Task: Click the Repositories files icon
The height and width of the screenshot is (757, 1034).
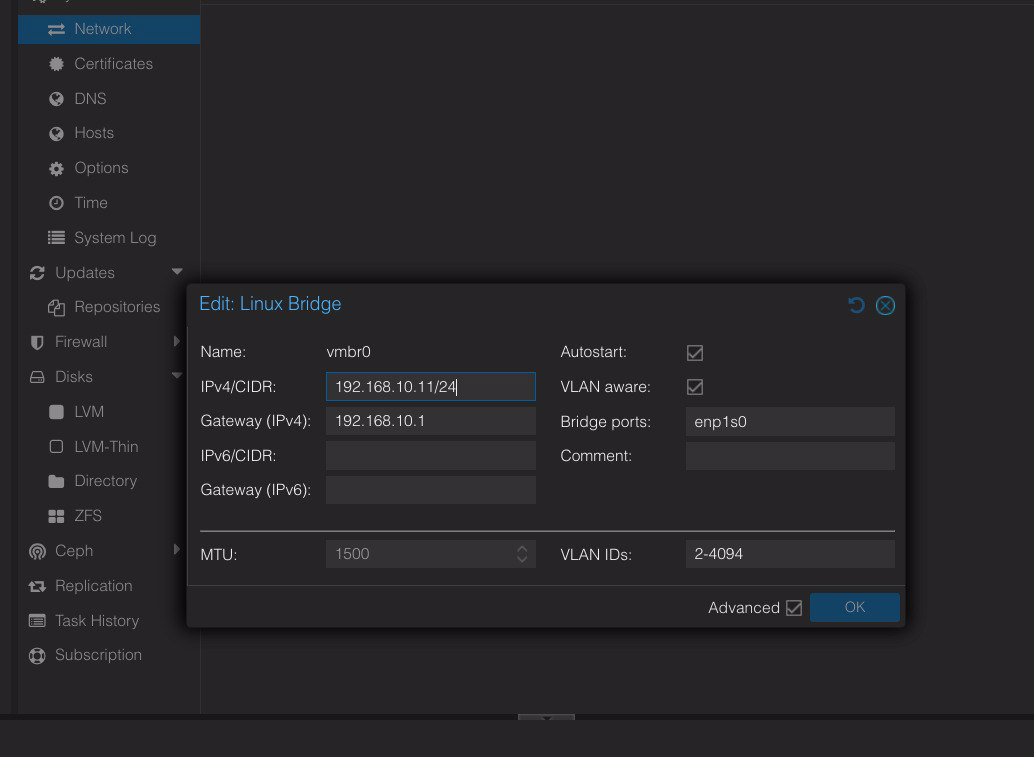Action: point(57,308)
